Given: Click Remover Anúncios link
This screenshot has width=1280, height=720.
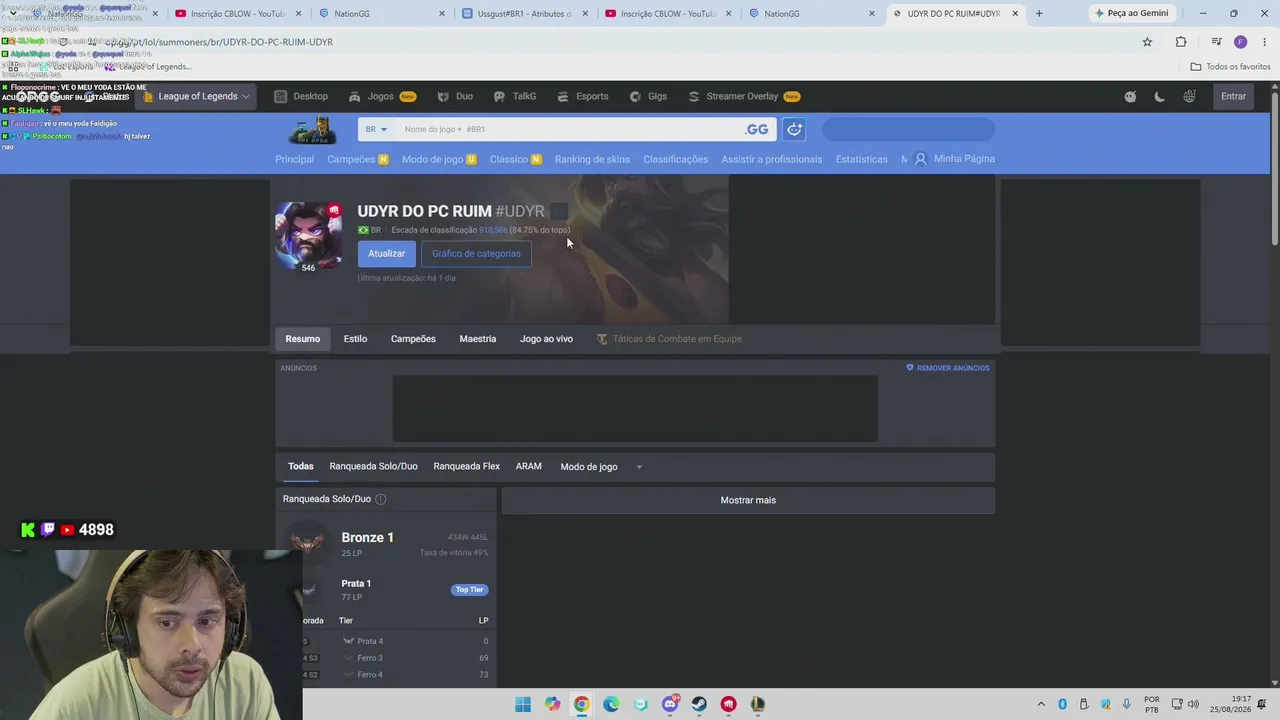Looking at the screenshot, I should pyautogui.click(x=948, y=368).
